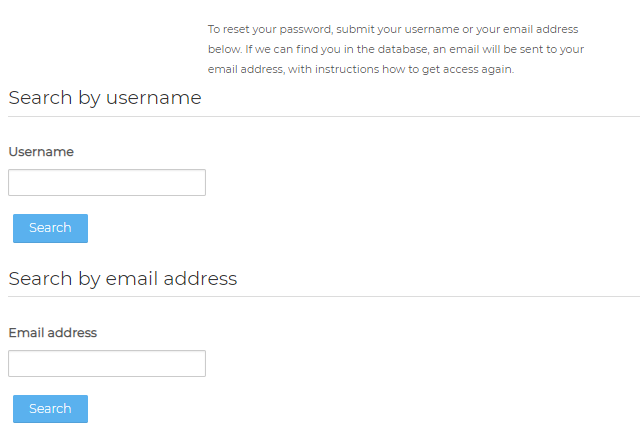Click the "Email address" field label
The image size is (640, 440).
click(53, 333)
